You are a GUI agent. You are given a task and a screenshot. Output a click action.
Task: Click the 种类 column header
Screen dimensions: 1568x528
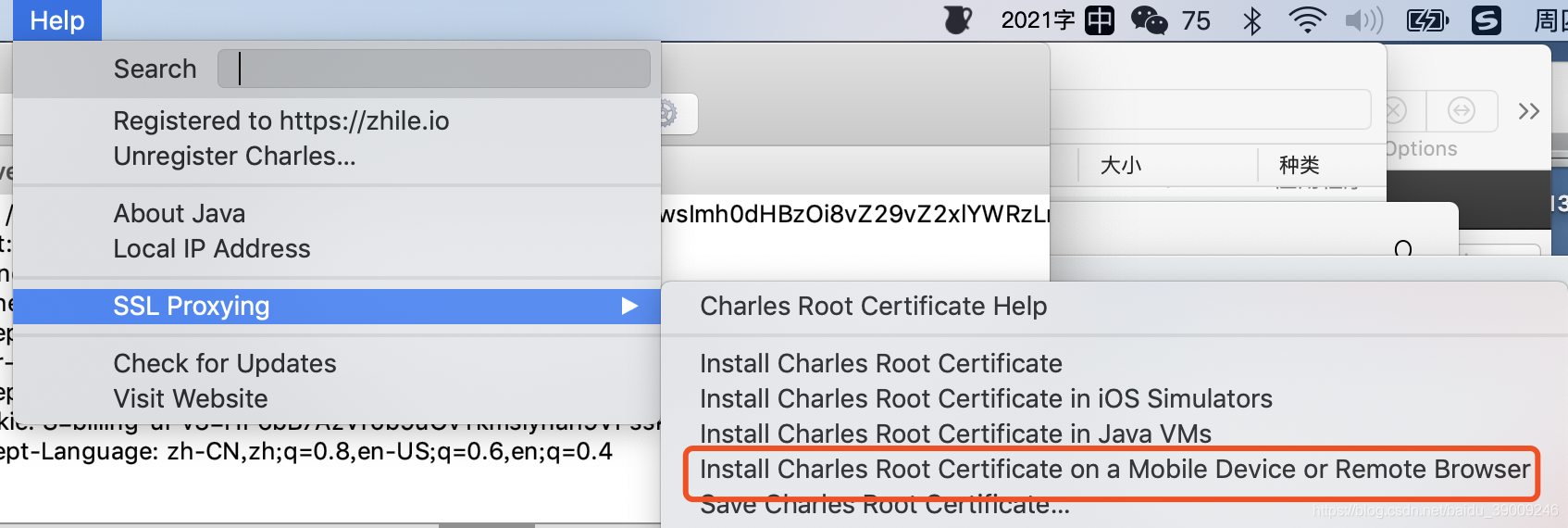point(1300,165)
